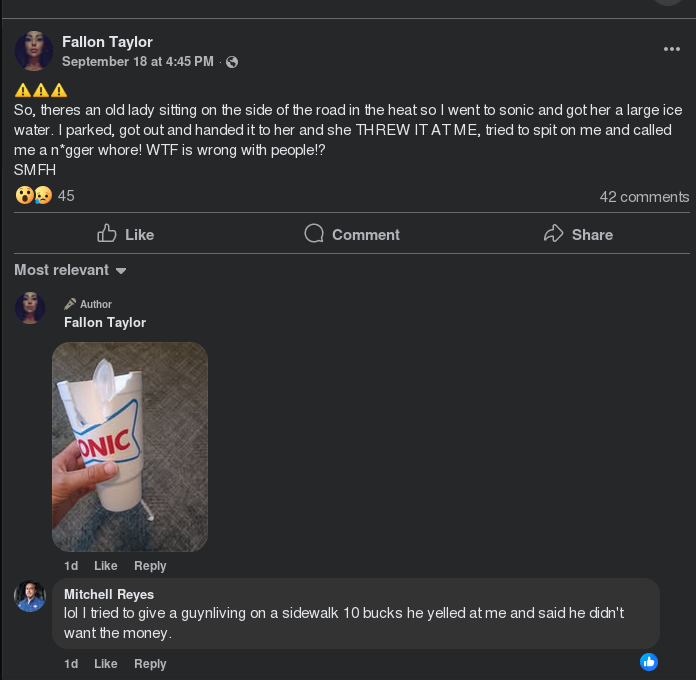
Task: Click the Share arrow icon
Action: 554,234
